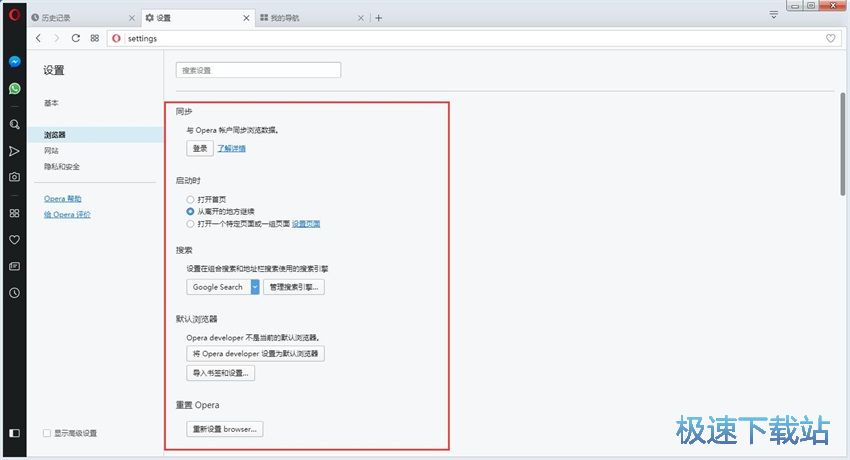Switch to the 我的导航 tab

click(312, 18)
